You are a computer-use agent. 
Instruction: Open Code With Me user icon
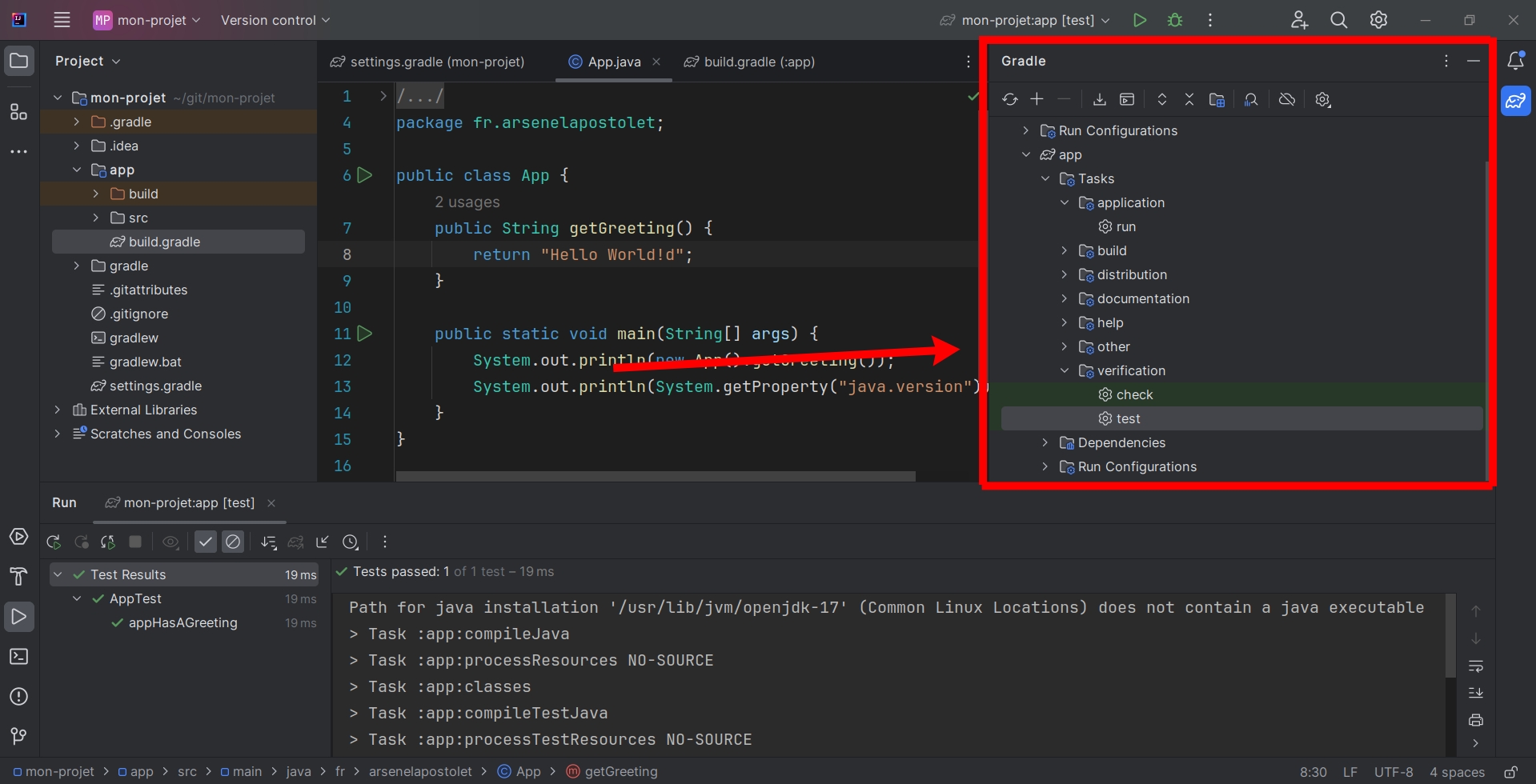pos(1299,20)
